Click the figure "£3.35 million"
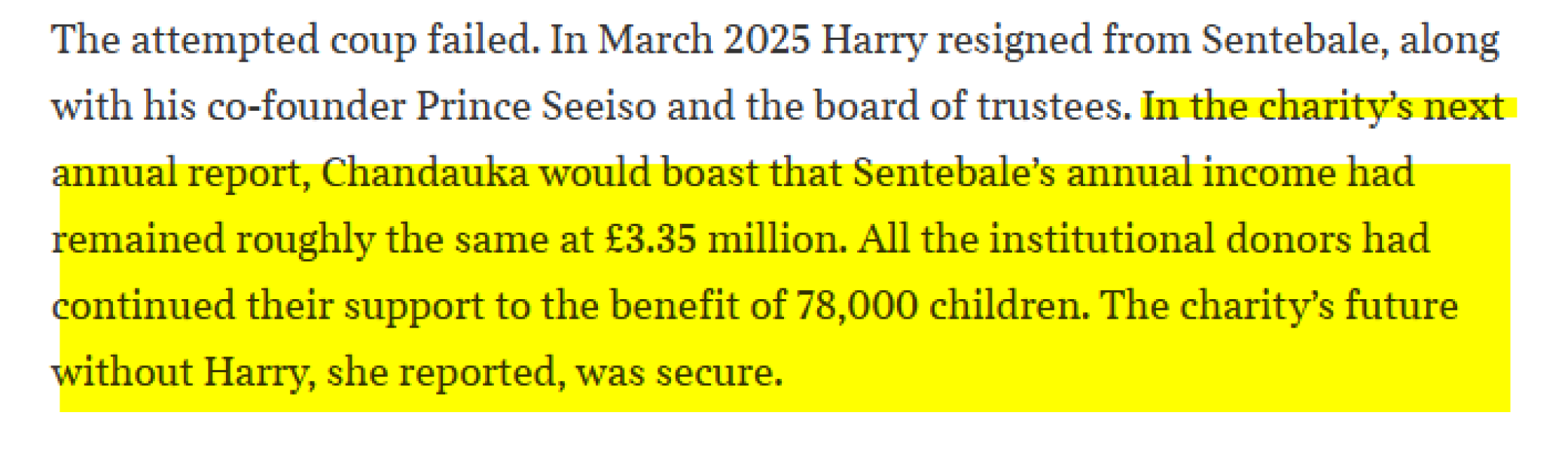The height and width of the screenshot is (452, 1568). [x=722, y=239]
